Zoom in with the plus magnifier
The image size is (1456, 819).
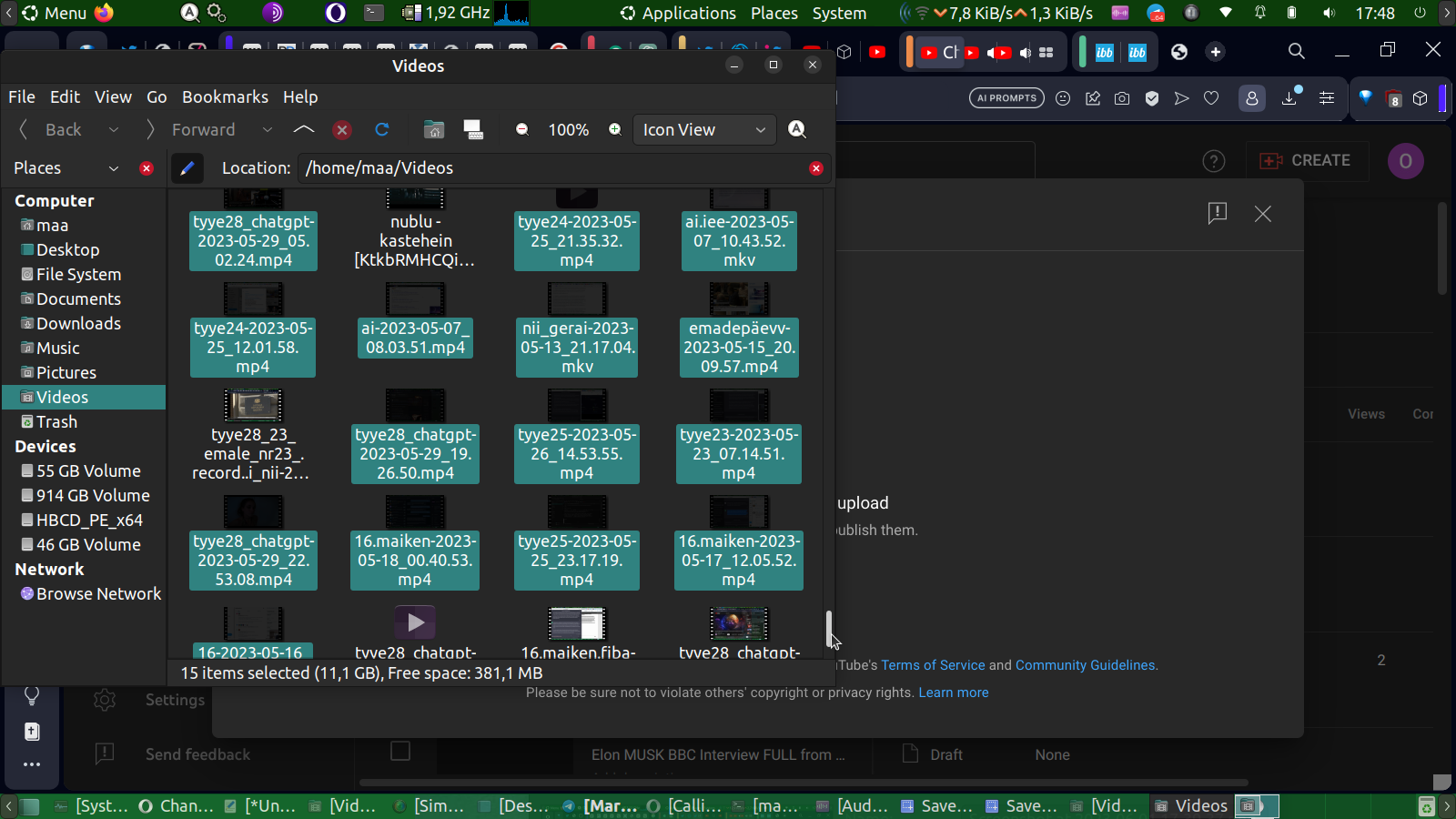click(x=615, y=130)
